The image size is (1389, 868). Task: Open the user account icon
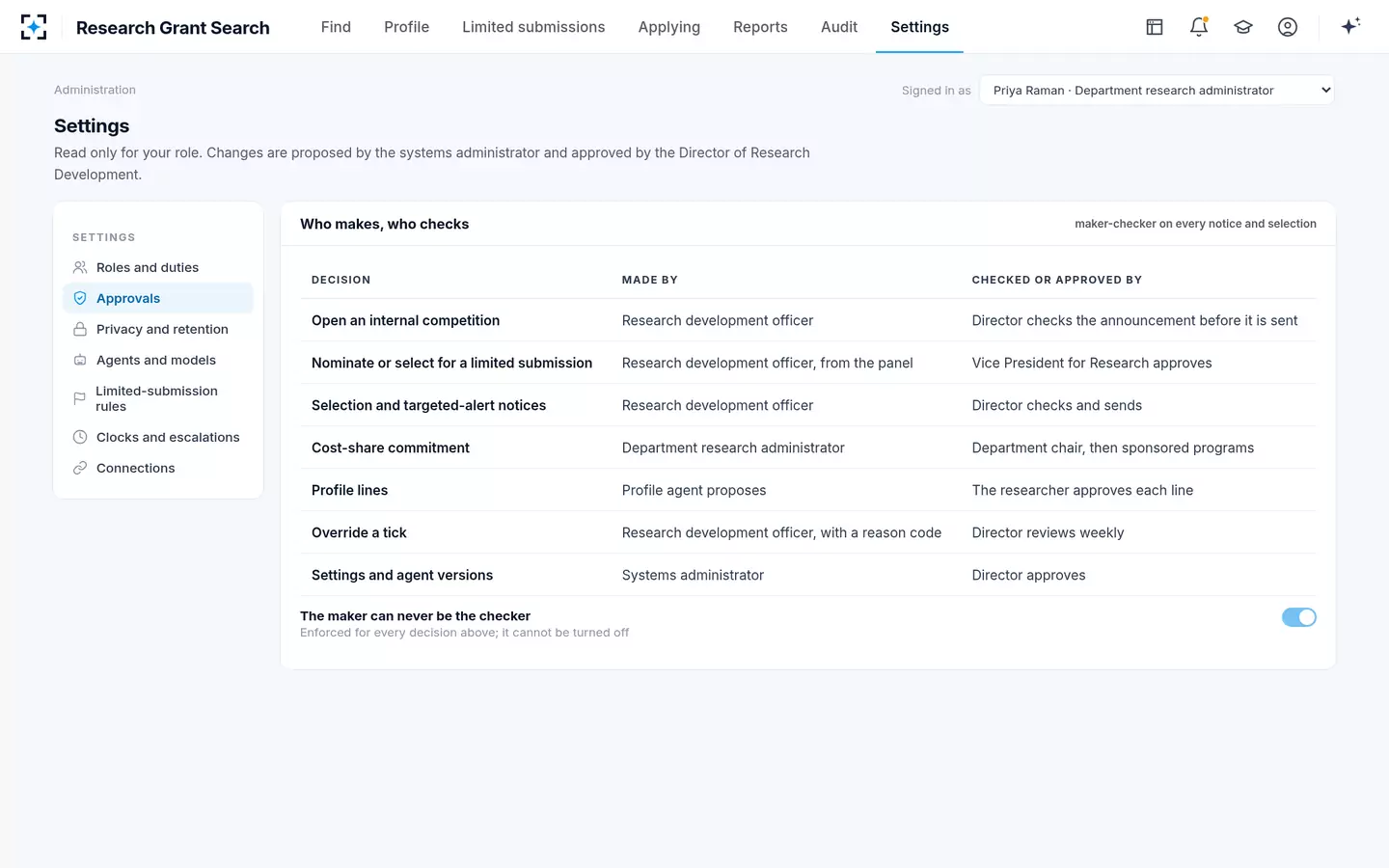tap(1288, 27)
